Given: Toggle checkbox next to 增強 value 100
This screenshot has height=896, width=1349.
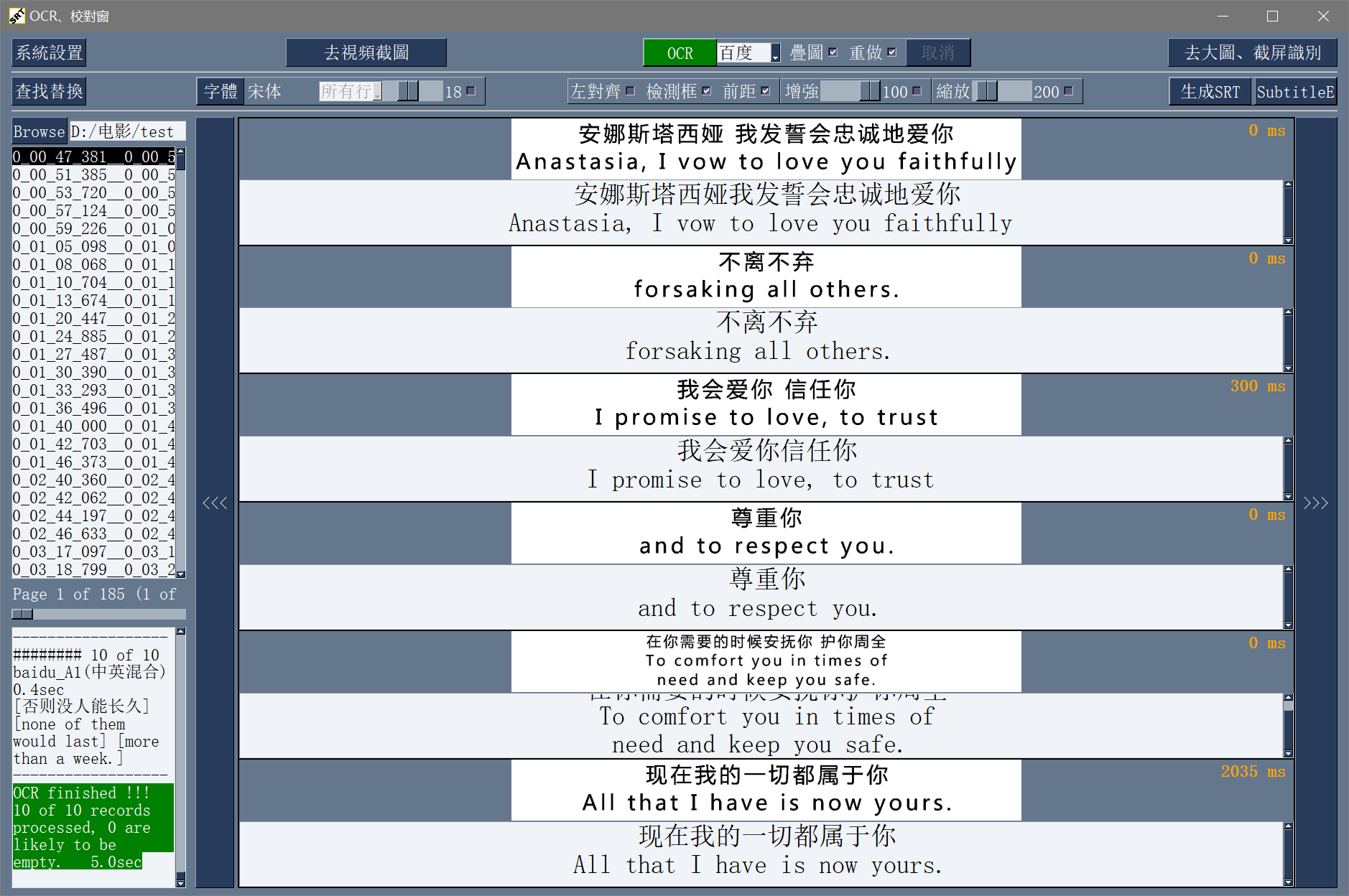Looking at the screenshot, I should (x=917, y=91).
